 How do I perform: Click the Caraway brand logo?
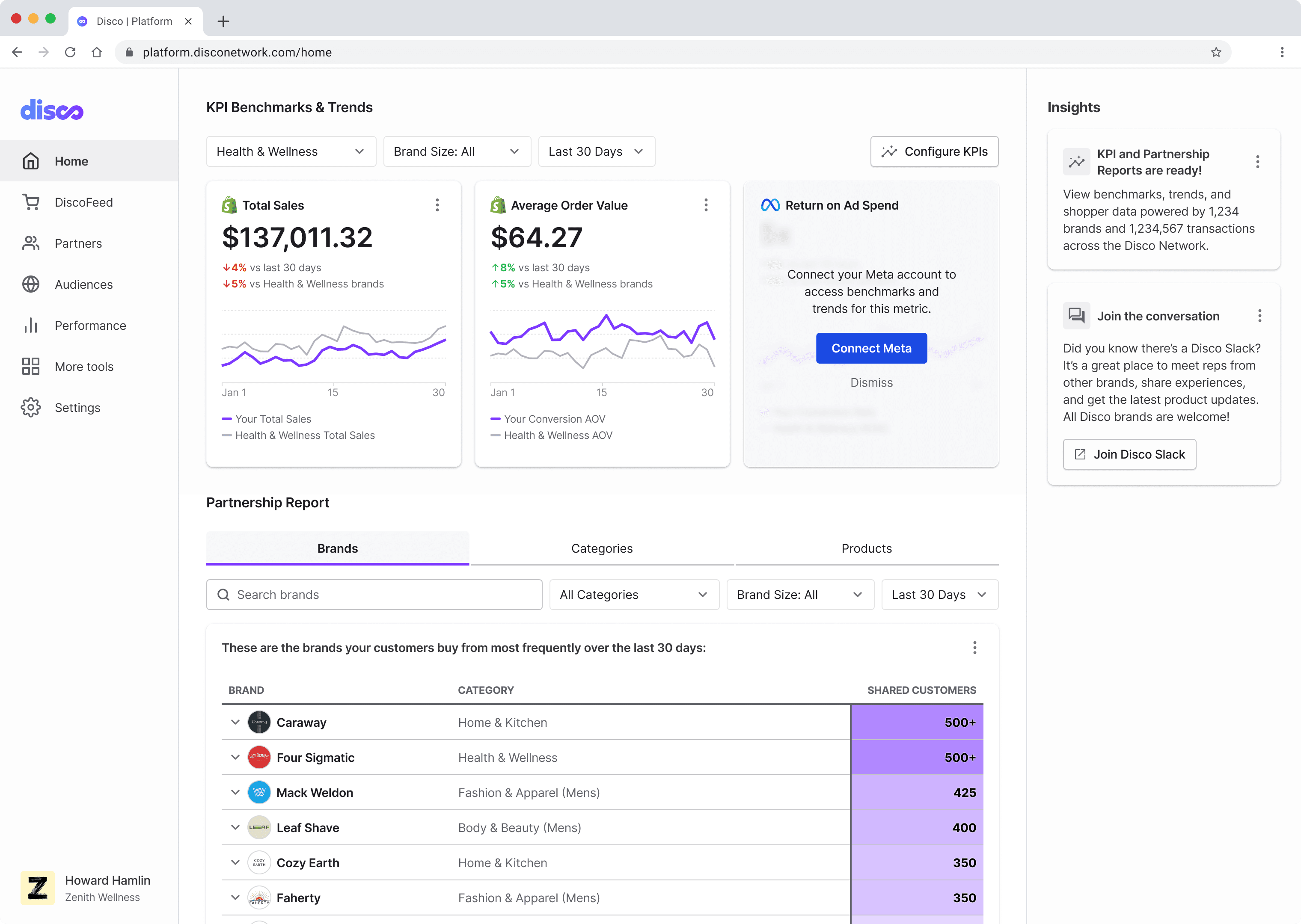pyautogui.click(x=259, y=722)
